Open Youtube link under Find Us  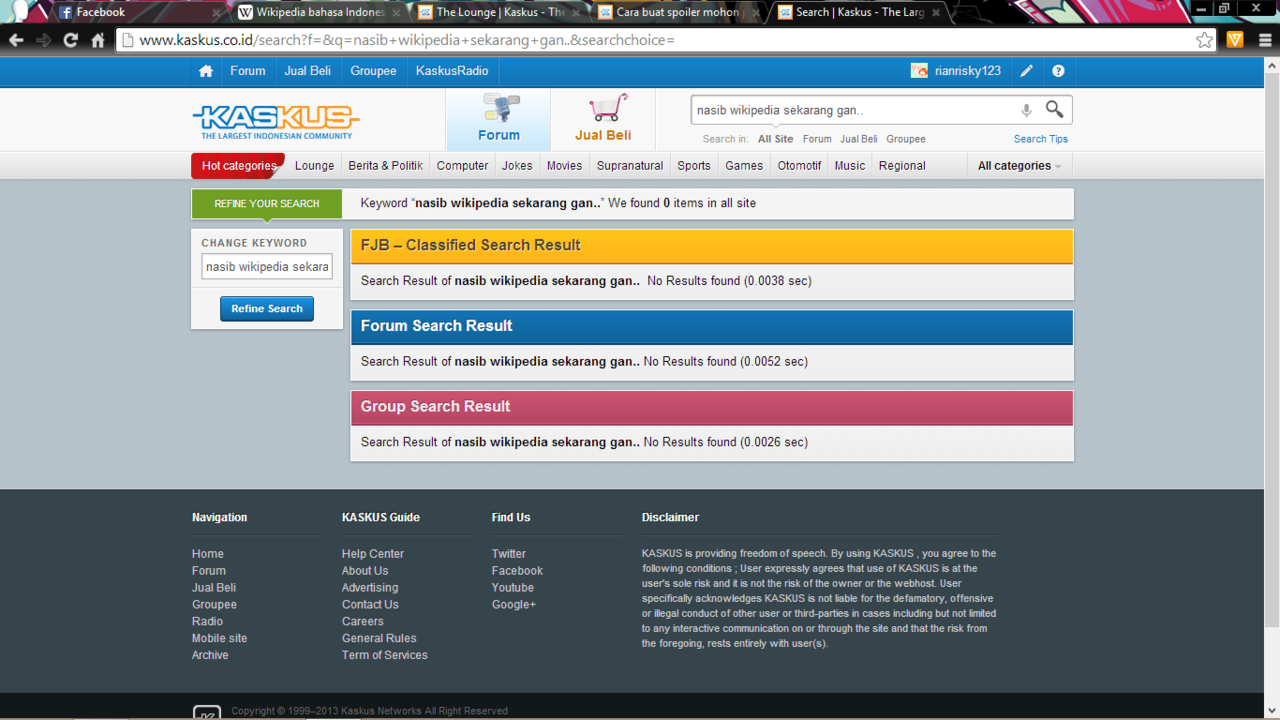click(512, 588)
